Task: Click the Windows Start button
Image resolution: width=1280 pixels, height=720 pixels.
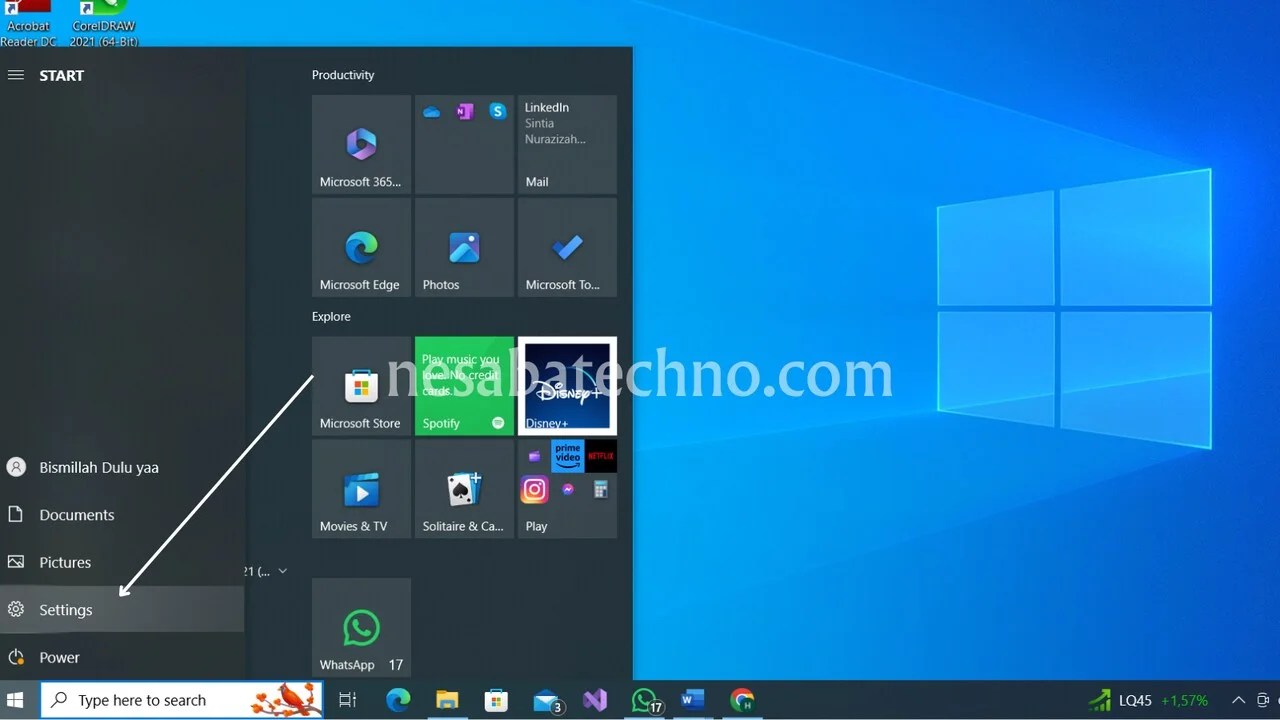Action: [15, 700]
